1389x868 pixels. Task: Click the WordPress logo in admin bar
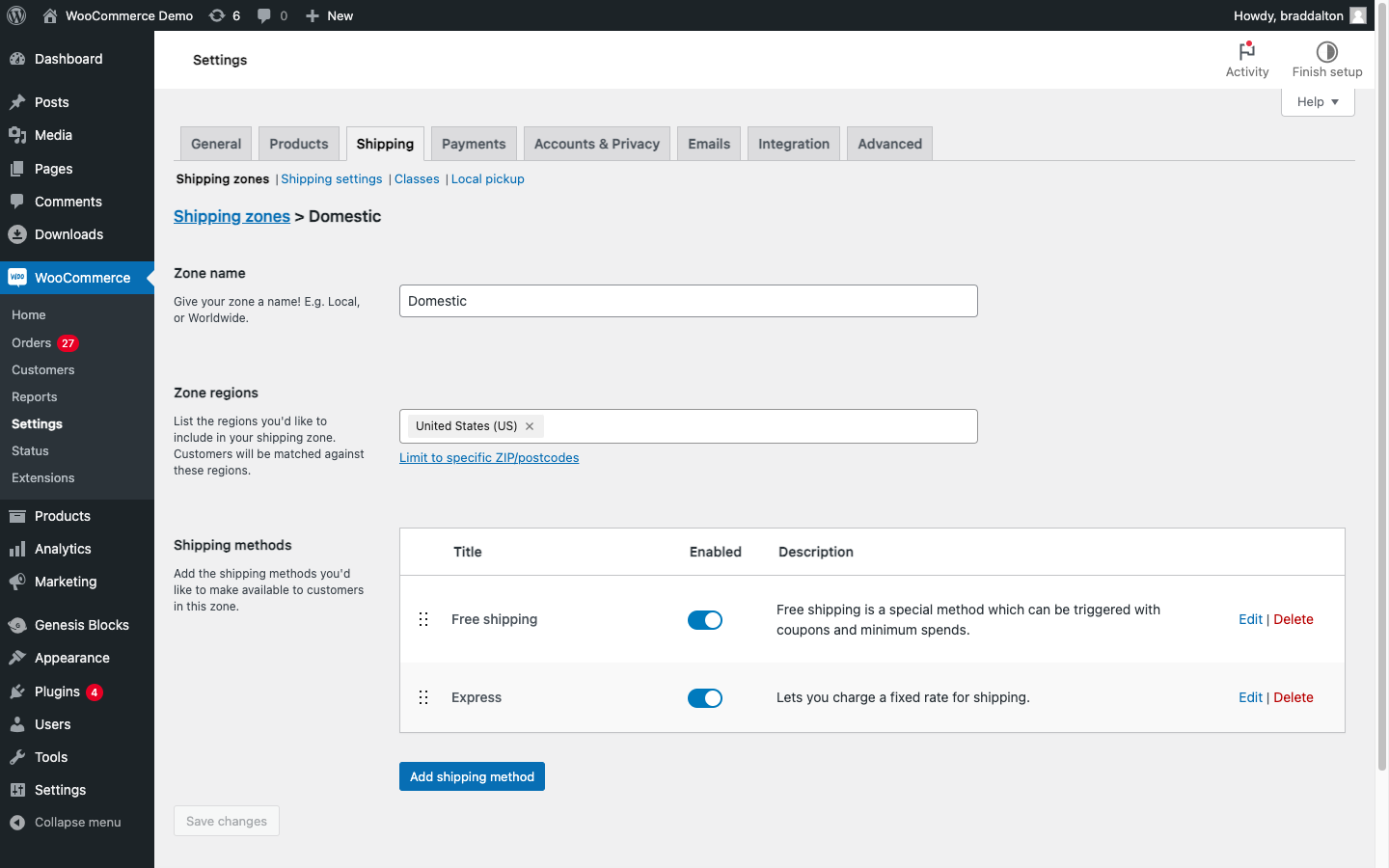pos(16,15)
